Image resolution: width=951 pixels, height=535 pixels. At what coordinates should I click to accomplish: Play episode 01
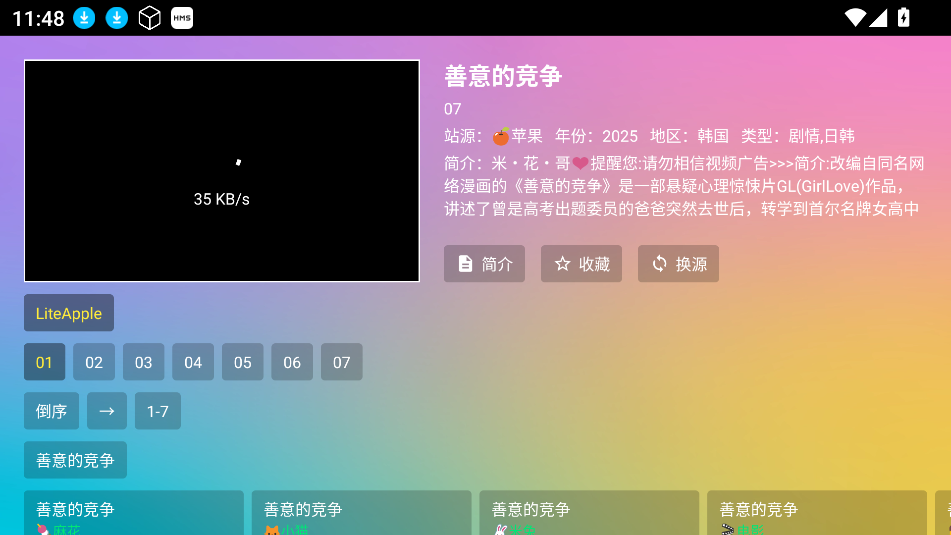[x=44, y=362]
